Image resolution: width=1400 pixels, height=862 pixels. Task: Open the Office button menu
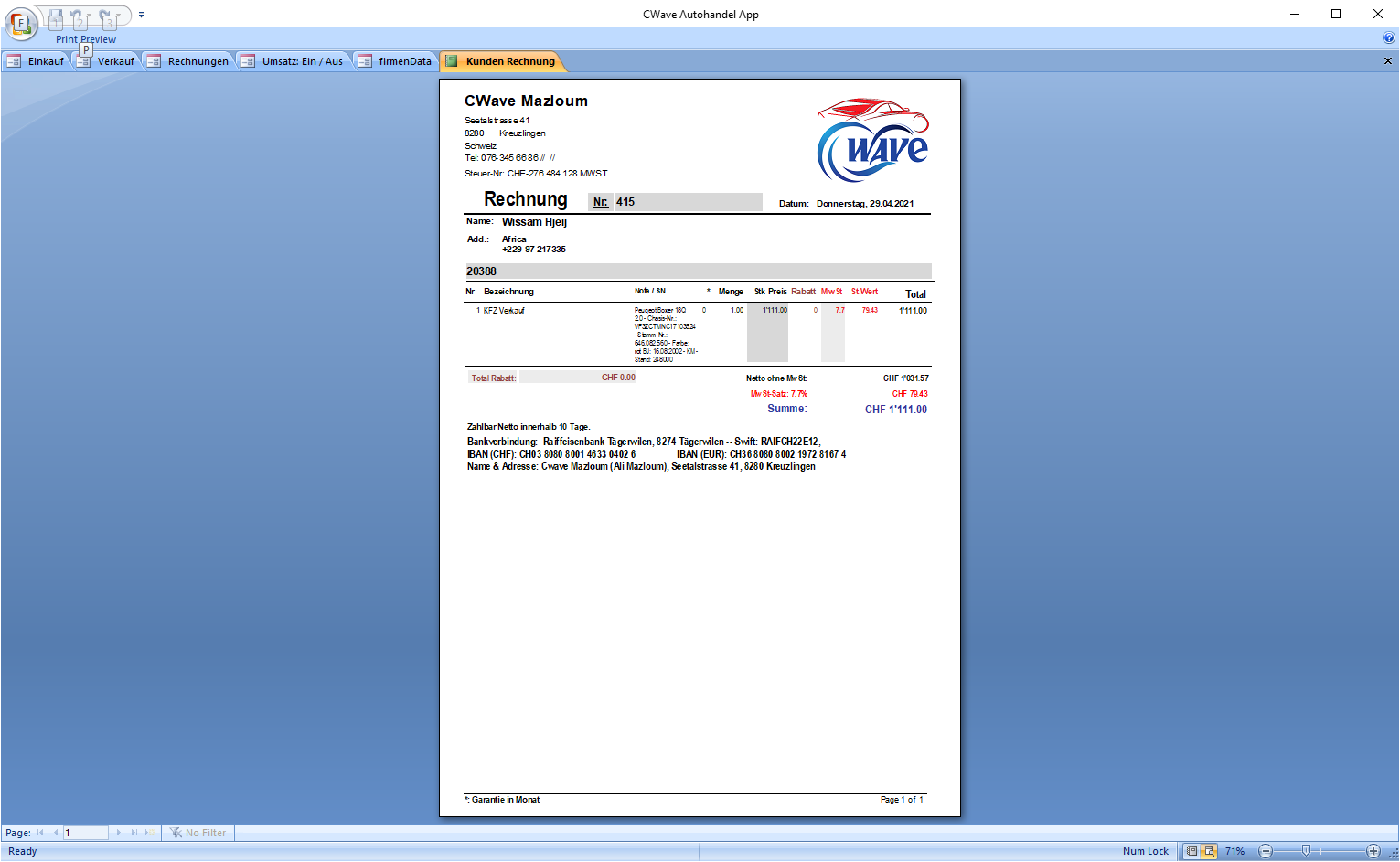(x=21, y=24)
